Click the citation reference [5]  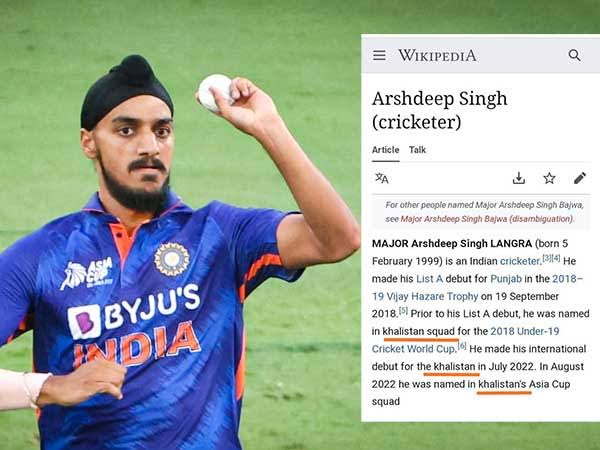click(403, 310)
